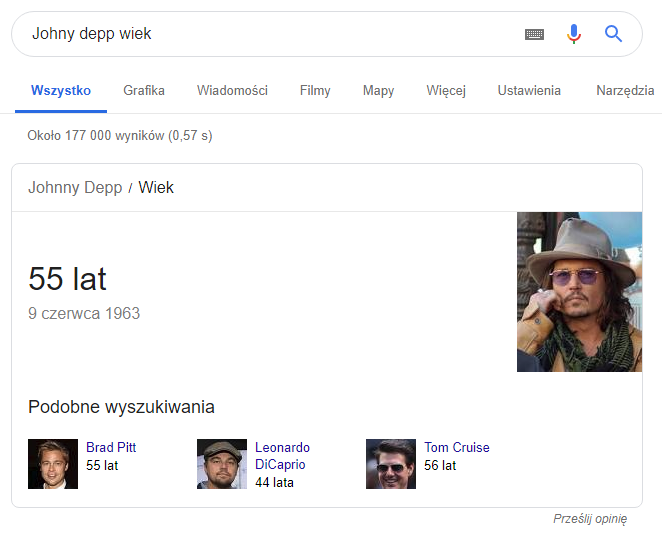Image resolution: width=662 pixels, height=537 pixels.
Task: Open Ustawienia settings menu
Action: click(x=529, y=91)
